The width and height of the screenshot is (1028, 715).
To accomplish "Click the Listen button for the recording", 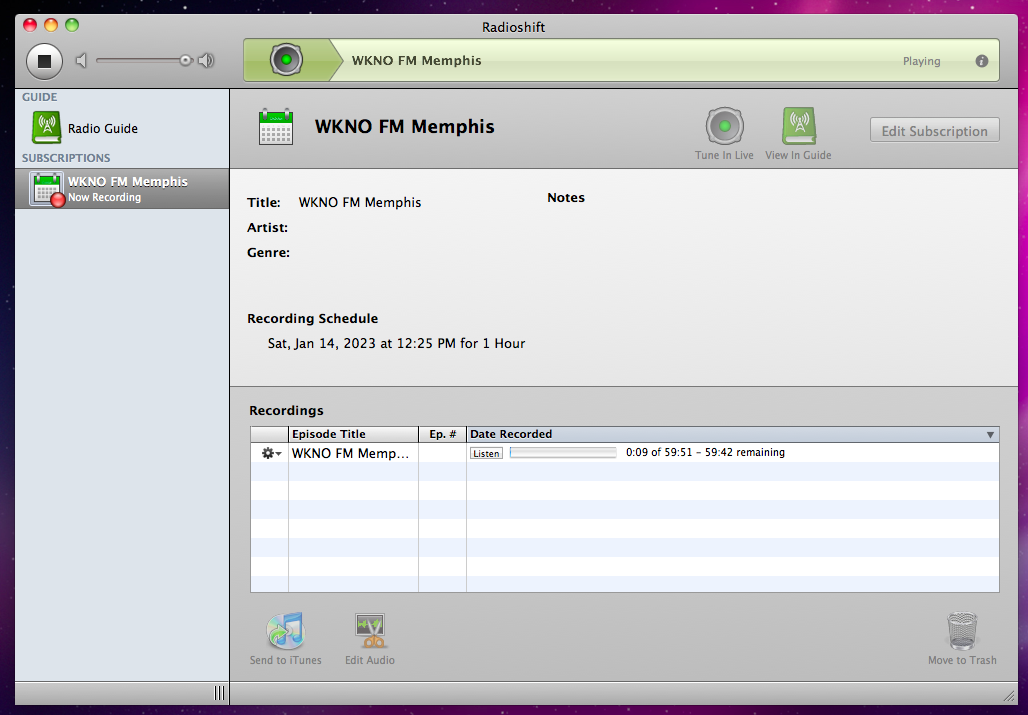I will (486, 453).
